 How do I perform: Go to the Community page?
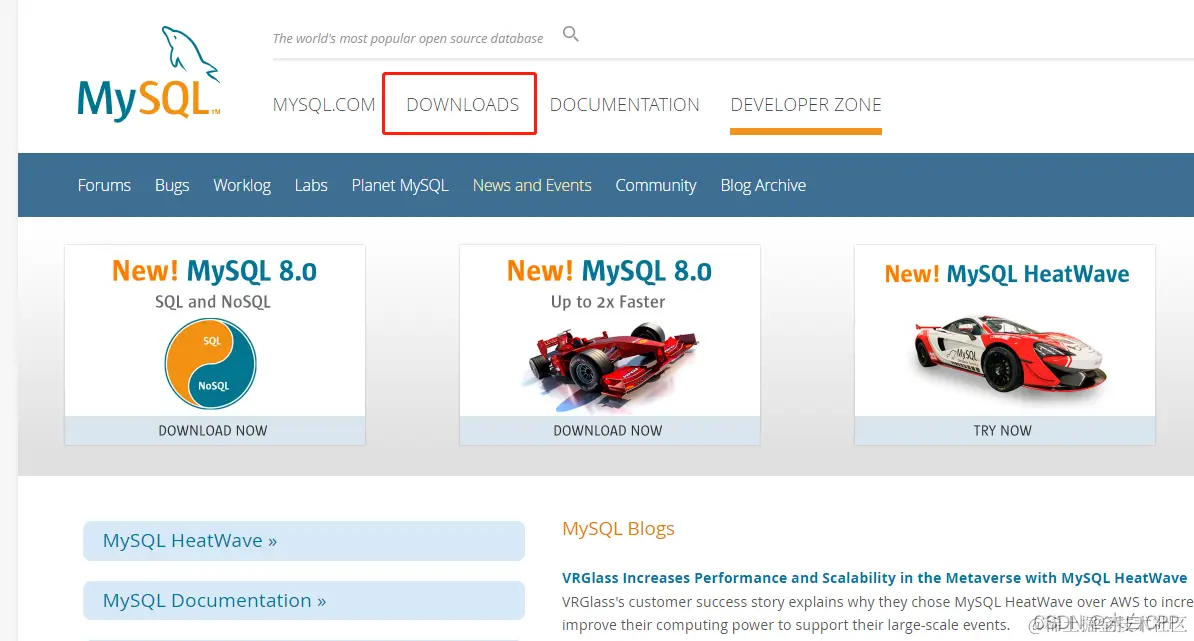656,185
